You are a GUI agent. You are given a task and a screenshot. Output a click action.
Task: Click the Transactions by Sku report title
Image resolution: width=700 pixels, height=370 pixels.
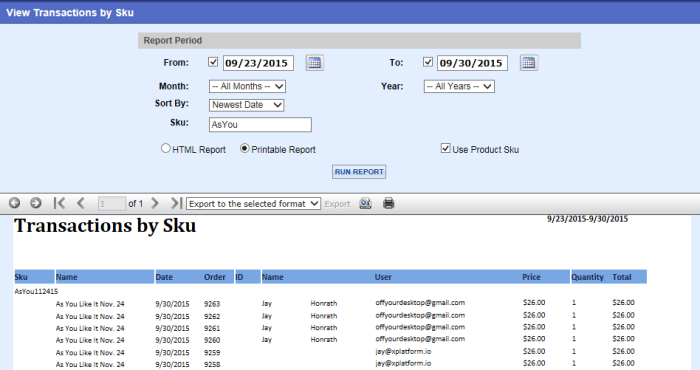point(105,226)
